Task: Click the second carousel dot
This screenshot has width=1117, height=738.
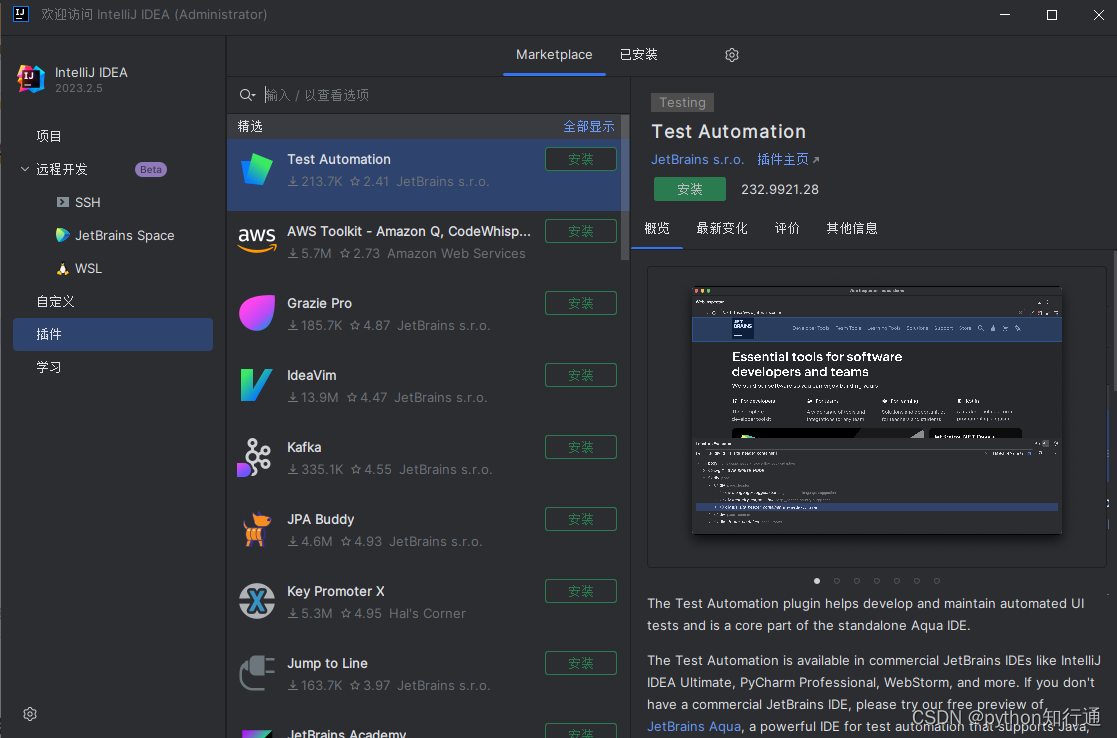Action: [x=837, y=580]
